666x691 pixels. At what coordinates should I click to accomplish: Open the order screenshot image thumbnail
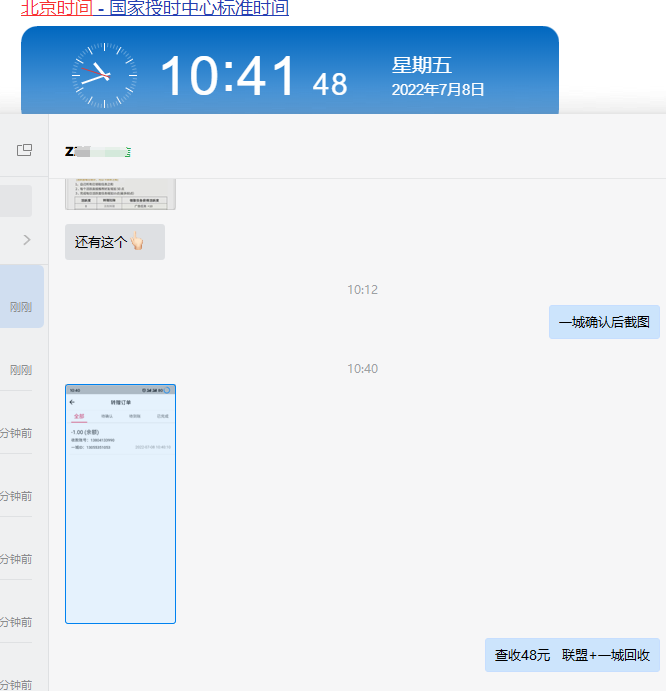click(x=120, y=503)
